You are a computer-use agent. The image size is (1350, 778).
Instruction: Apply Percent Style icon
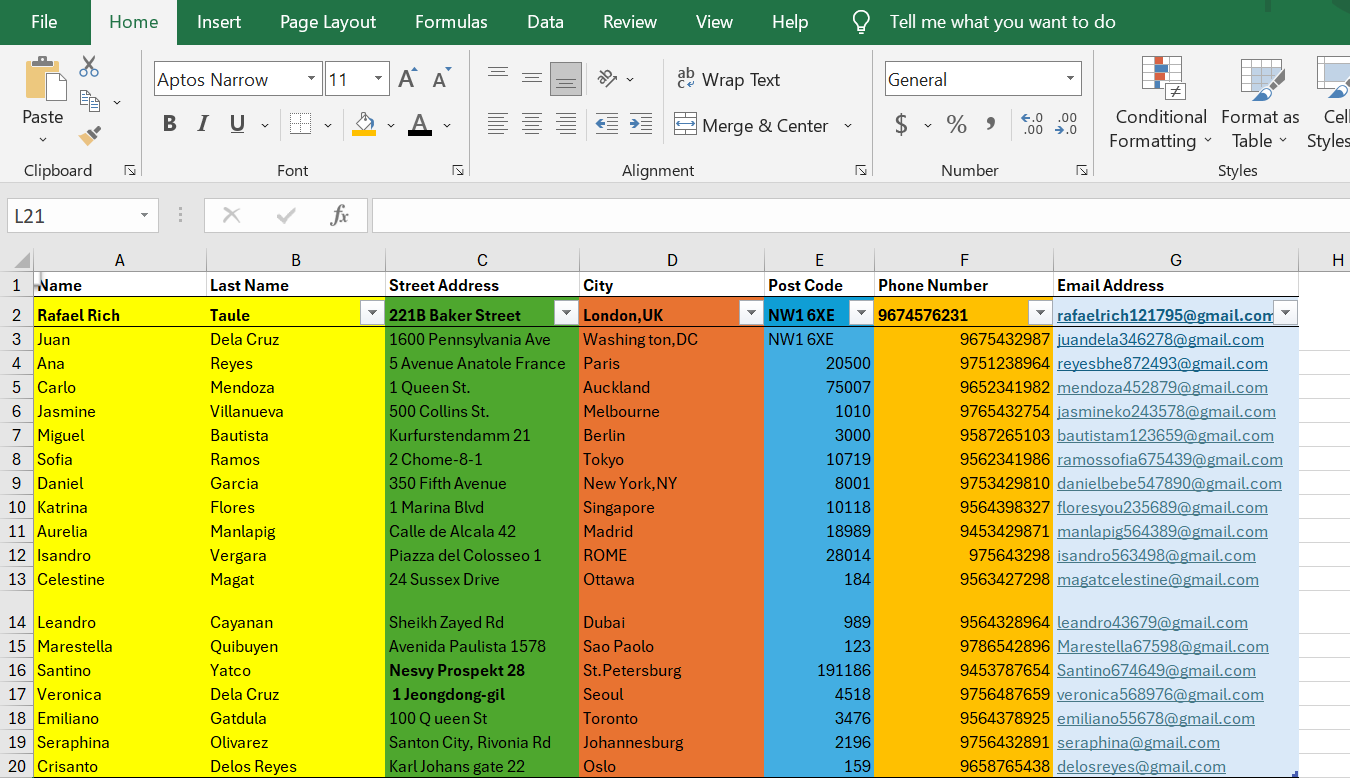pyautogui.click(x=957, y=124)
